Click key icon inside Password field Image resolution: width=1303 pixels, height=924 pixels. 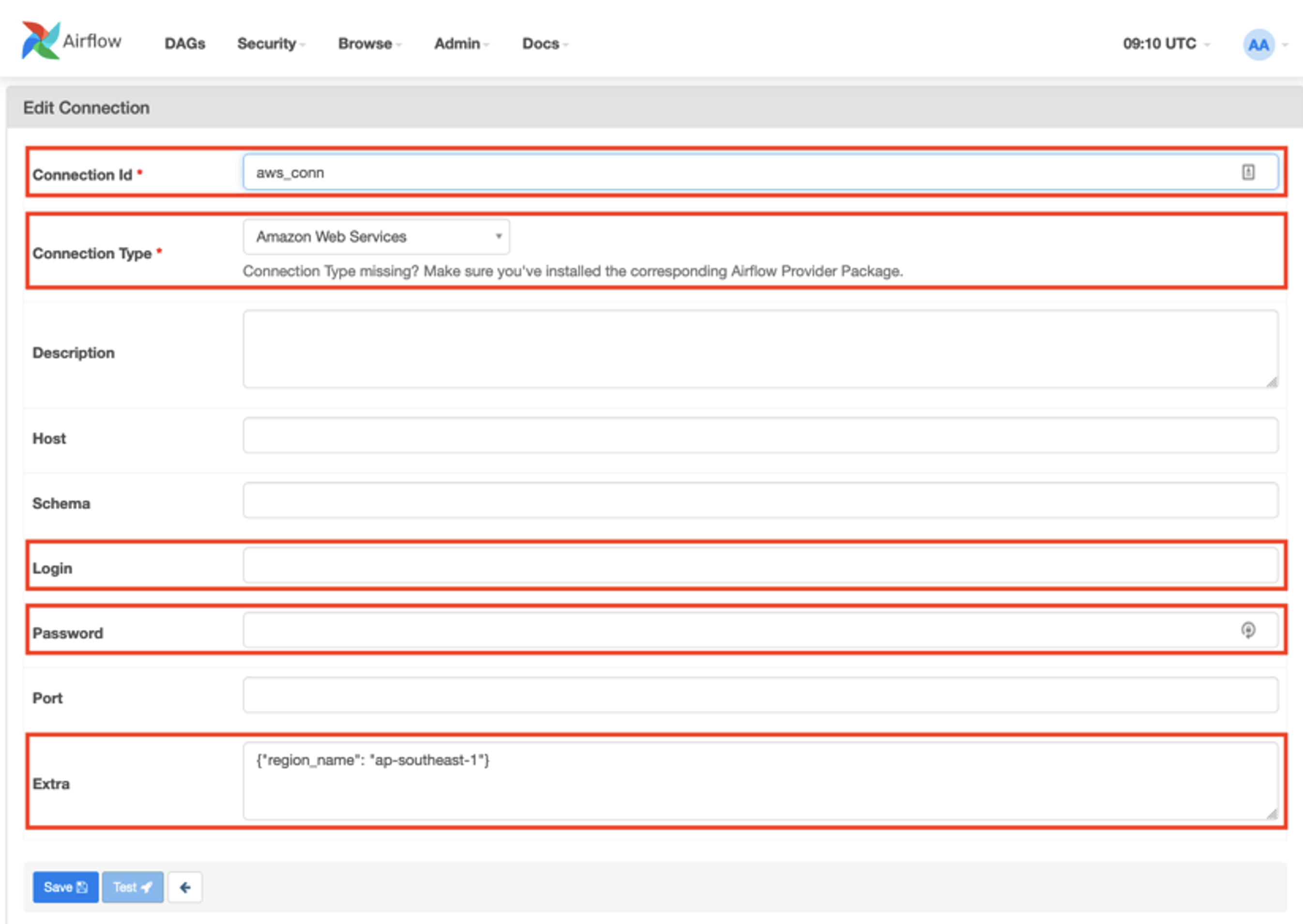(x=1248, y=630)
